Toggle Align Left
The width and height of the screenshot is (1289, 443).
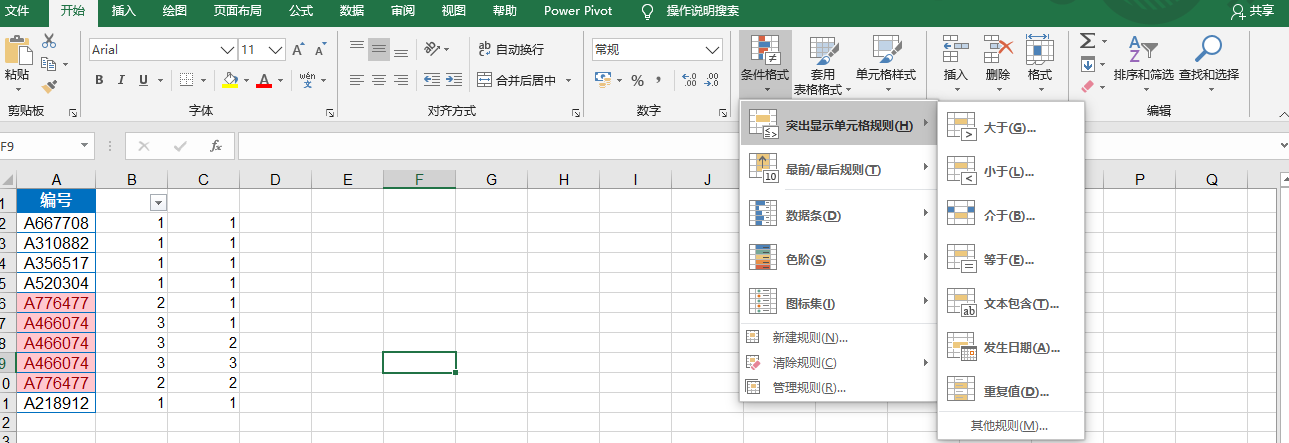[x=357, y=80]
